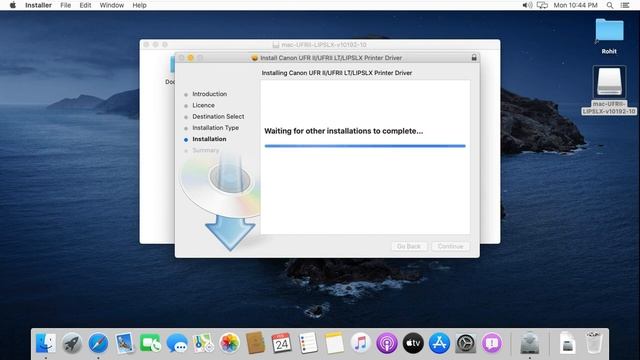
Task: Open the Window menu
Action: (111, 5)
